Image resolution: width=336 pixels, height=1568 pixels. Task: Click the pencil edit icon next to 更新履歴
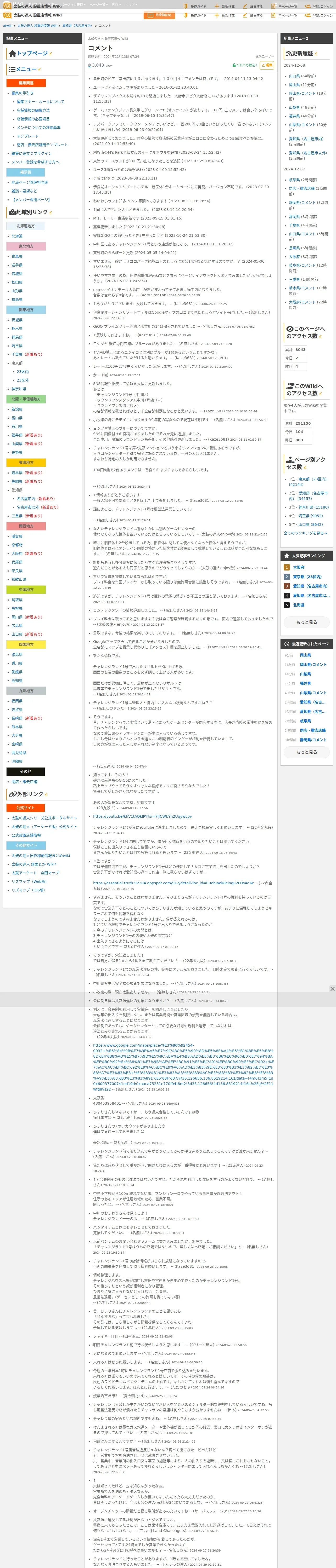[316, 54]
